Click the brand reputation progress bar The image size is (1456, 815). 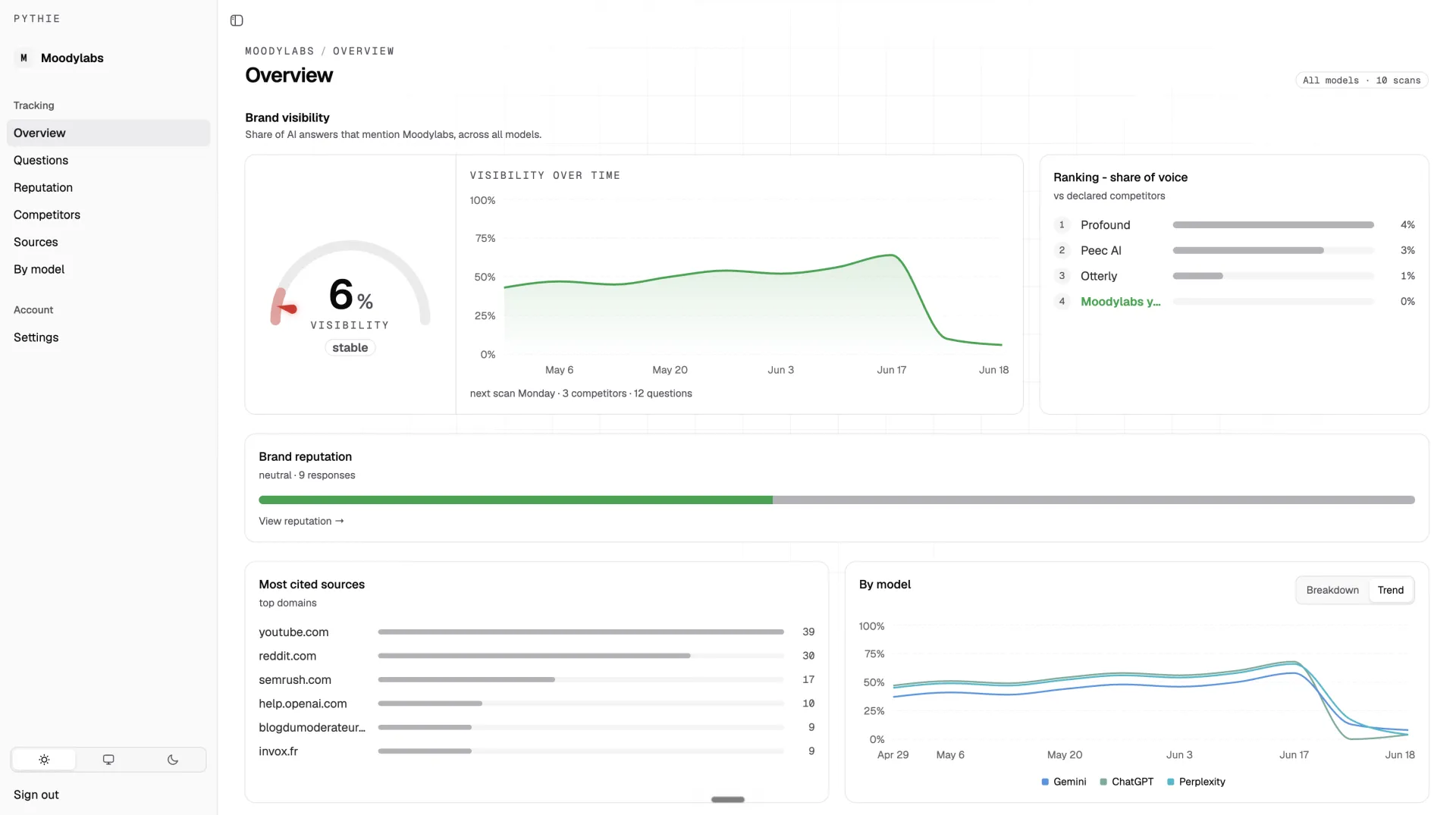pyautogui.click(x=836, y=500)
